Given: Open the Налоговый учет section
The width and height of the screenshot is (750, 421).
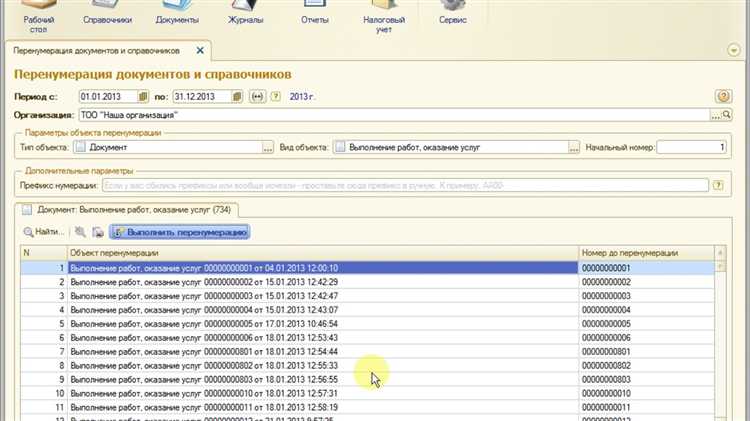Looking at the screenshot, I should pyautogui.click(x=383, y=14).
